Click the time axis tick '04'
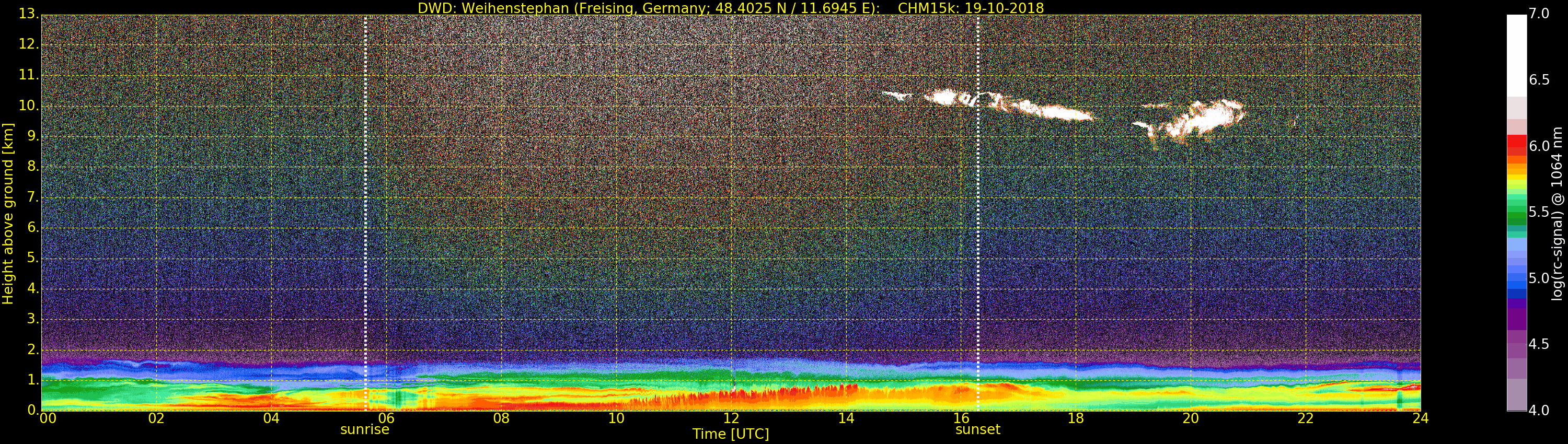 271,418
